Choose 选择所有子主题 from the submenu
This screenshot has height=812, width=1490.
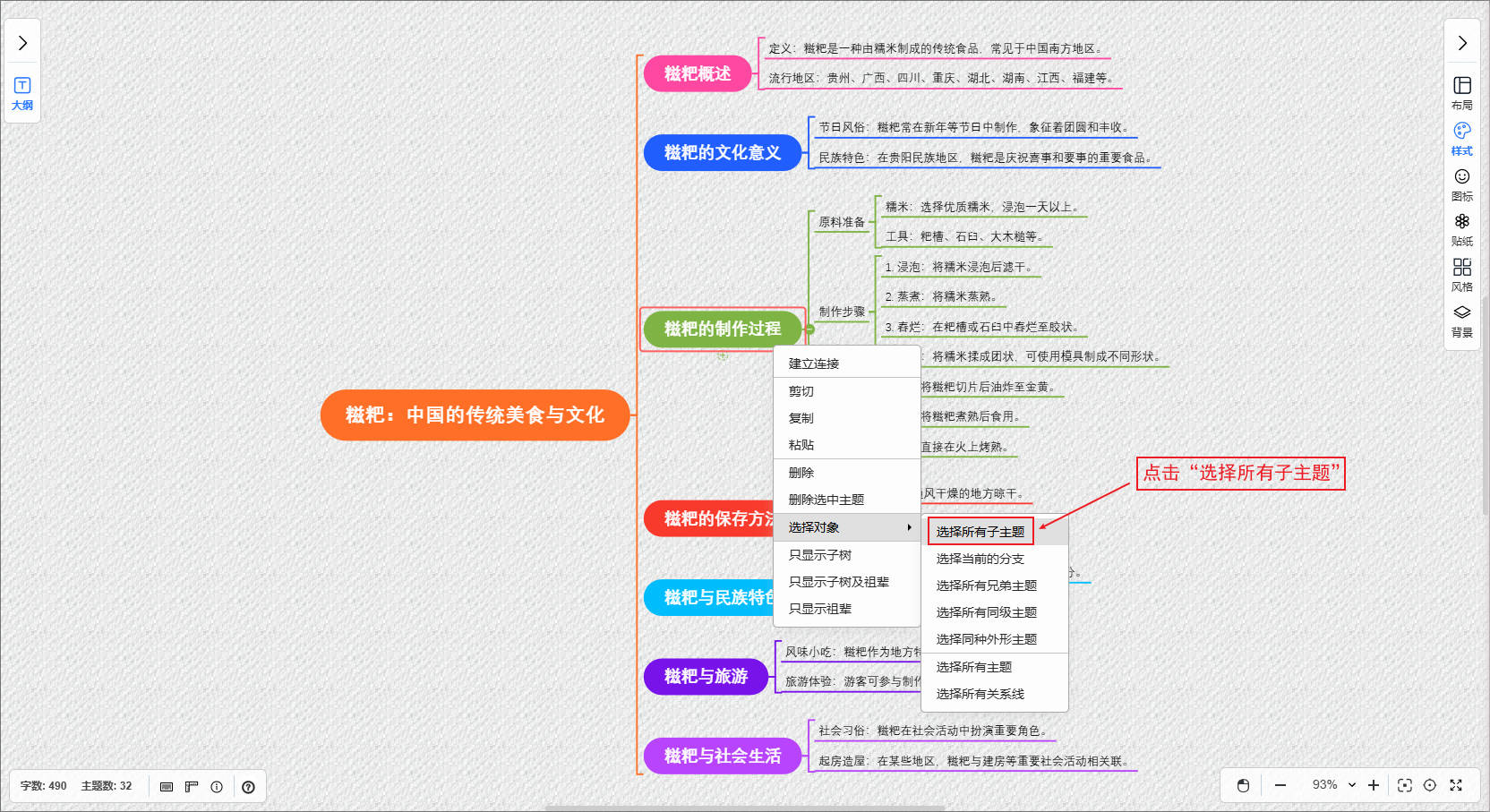(980, 532)
